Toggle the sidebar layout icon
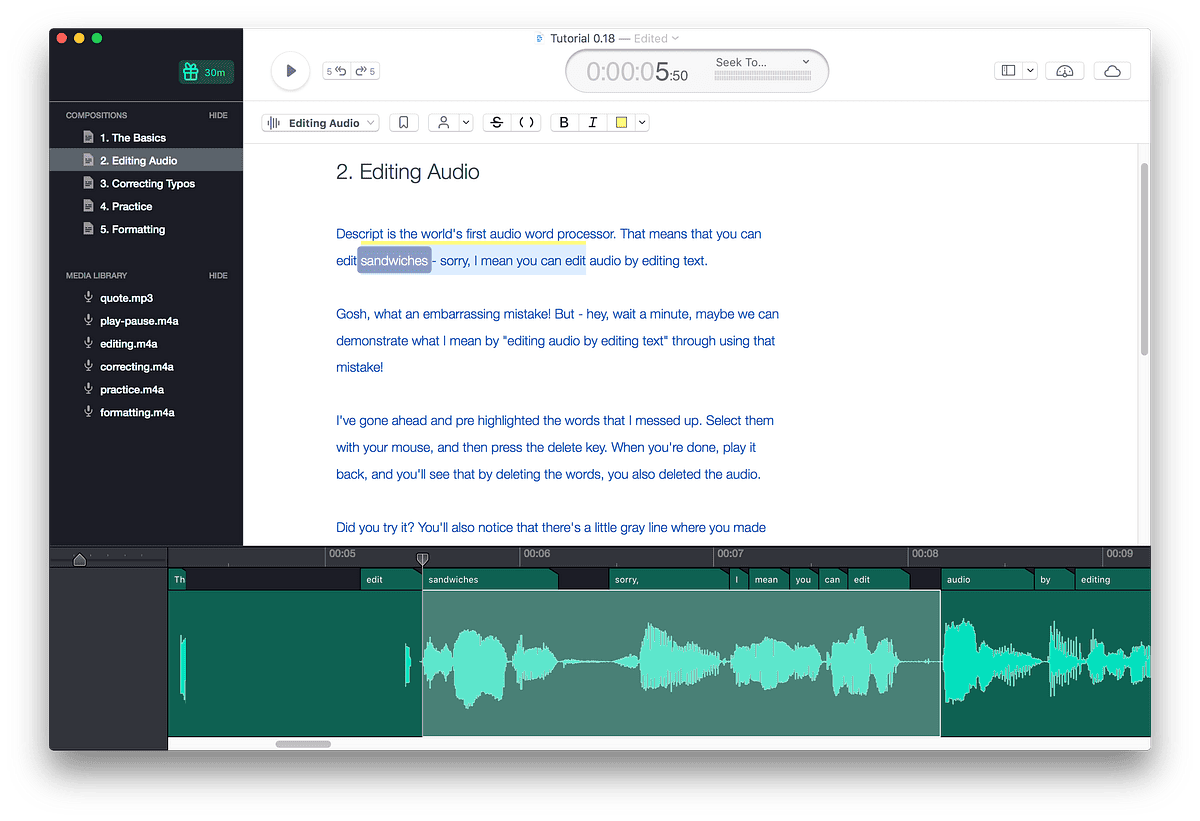 click(x=1008, y=71)
